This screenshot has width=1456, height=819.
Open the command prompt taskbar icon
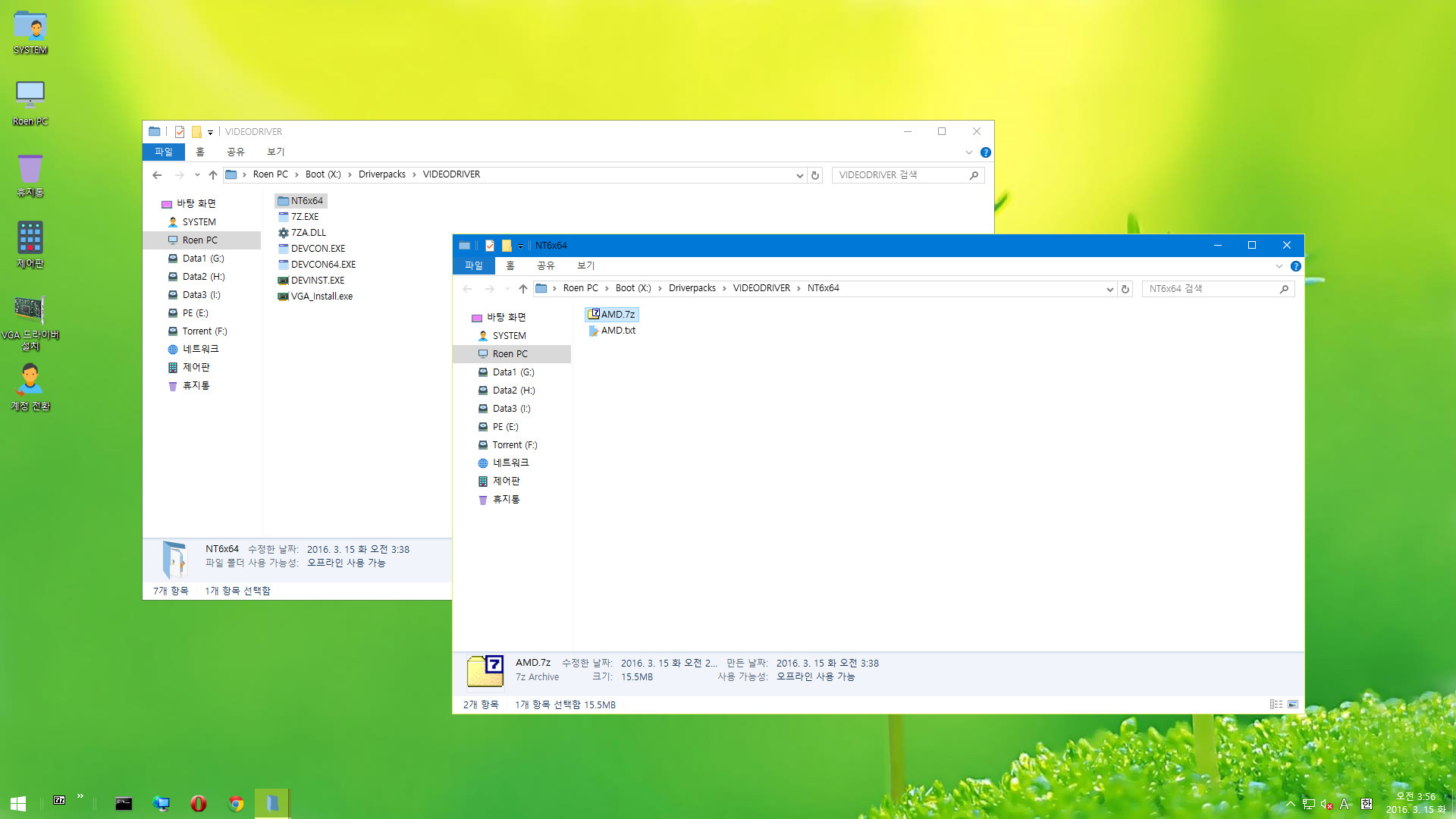point(124,803)
